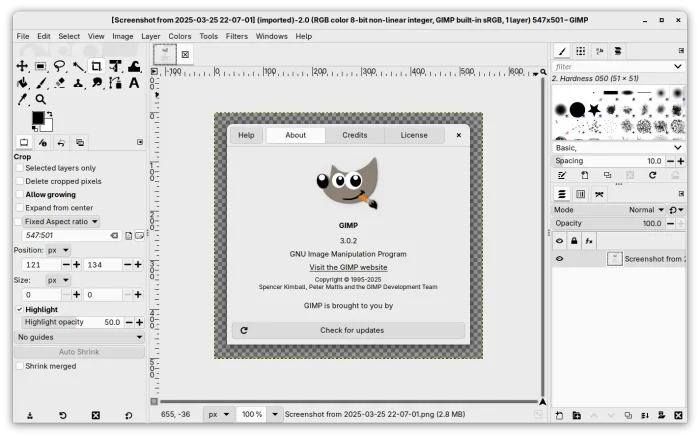Image resolution: width=700 pixels, height=437 pixels.
Task: Open the status bar px unit dropdown
Action: 218,415
